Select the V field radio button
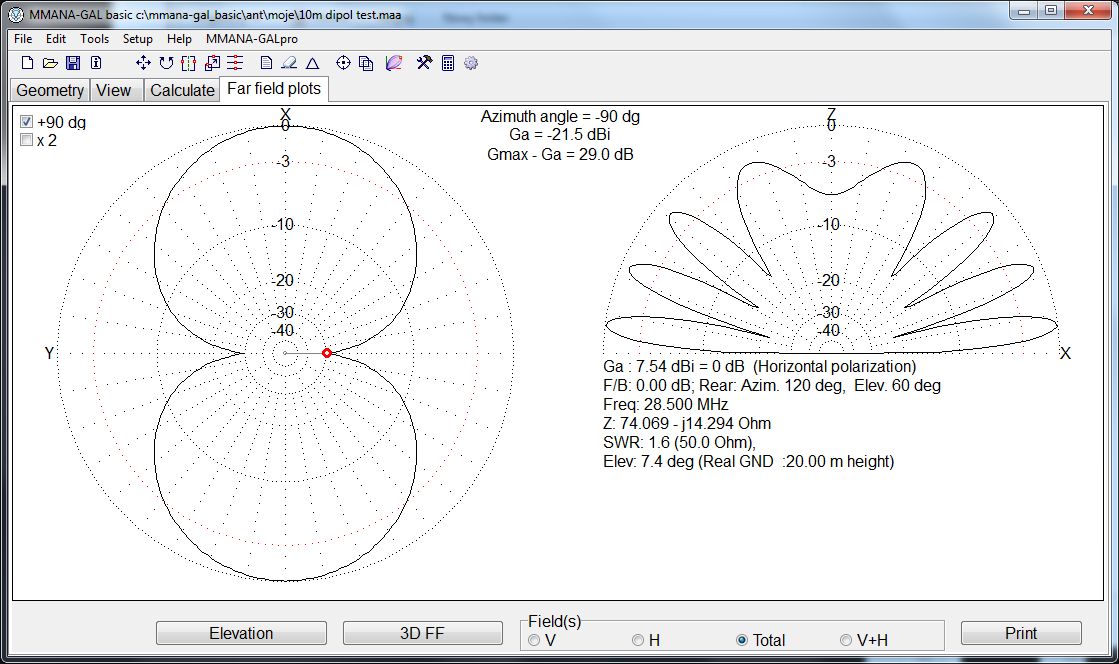 pyautogui.click(x=534, y=640)
